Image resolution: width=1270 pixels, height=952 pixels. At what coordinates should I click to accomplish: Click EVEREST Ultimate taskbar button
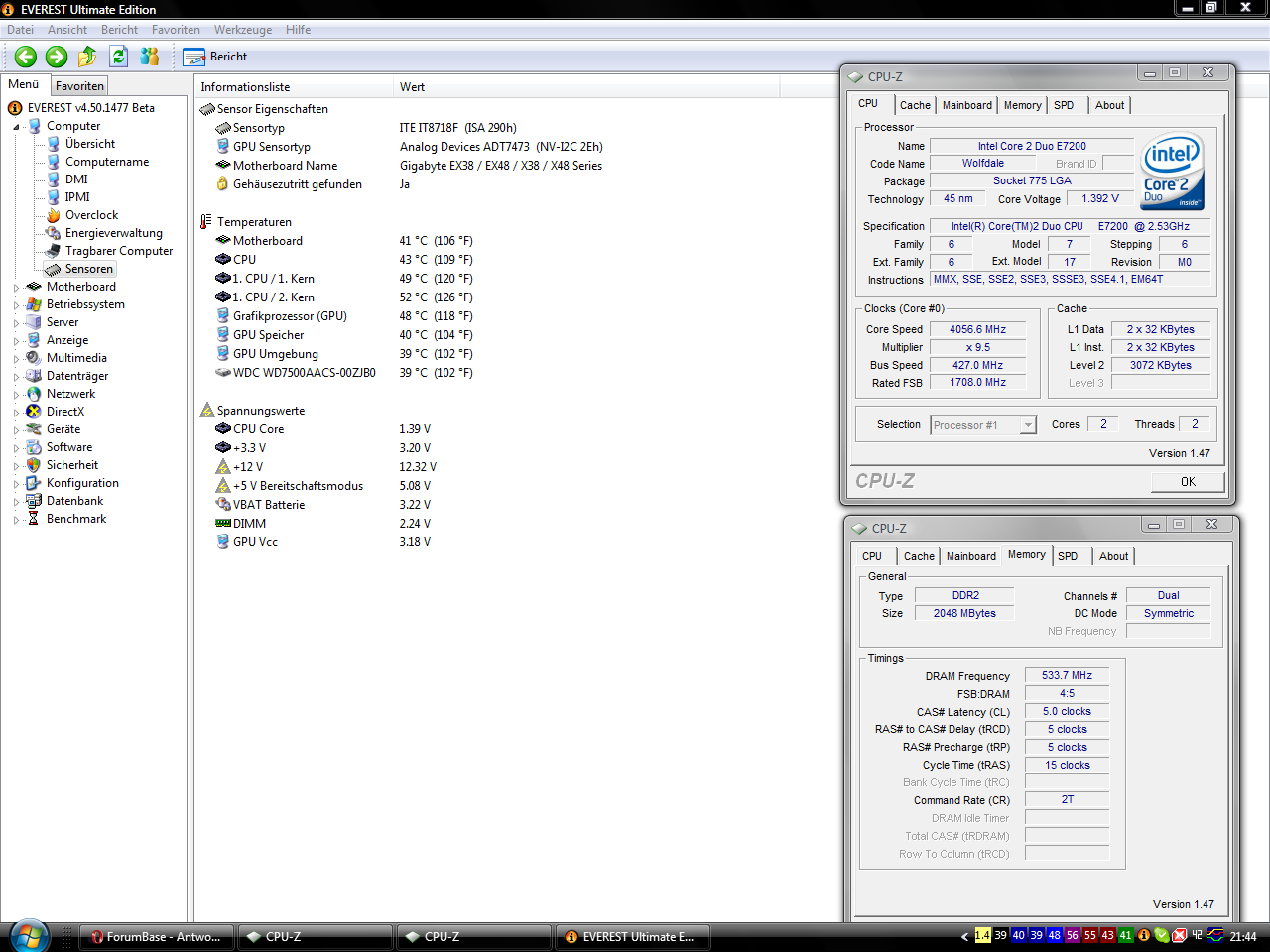pyautogui.click(x=632, y=936)
